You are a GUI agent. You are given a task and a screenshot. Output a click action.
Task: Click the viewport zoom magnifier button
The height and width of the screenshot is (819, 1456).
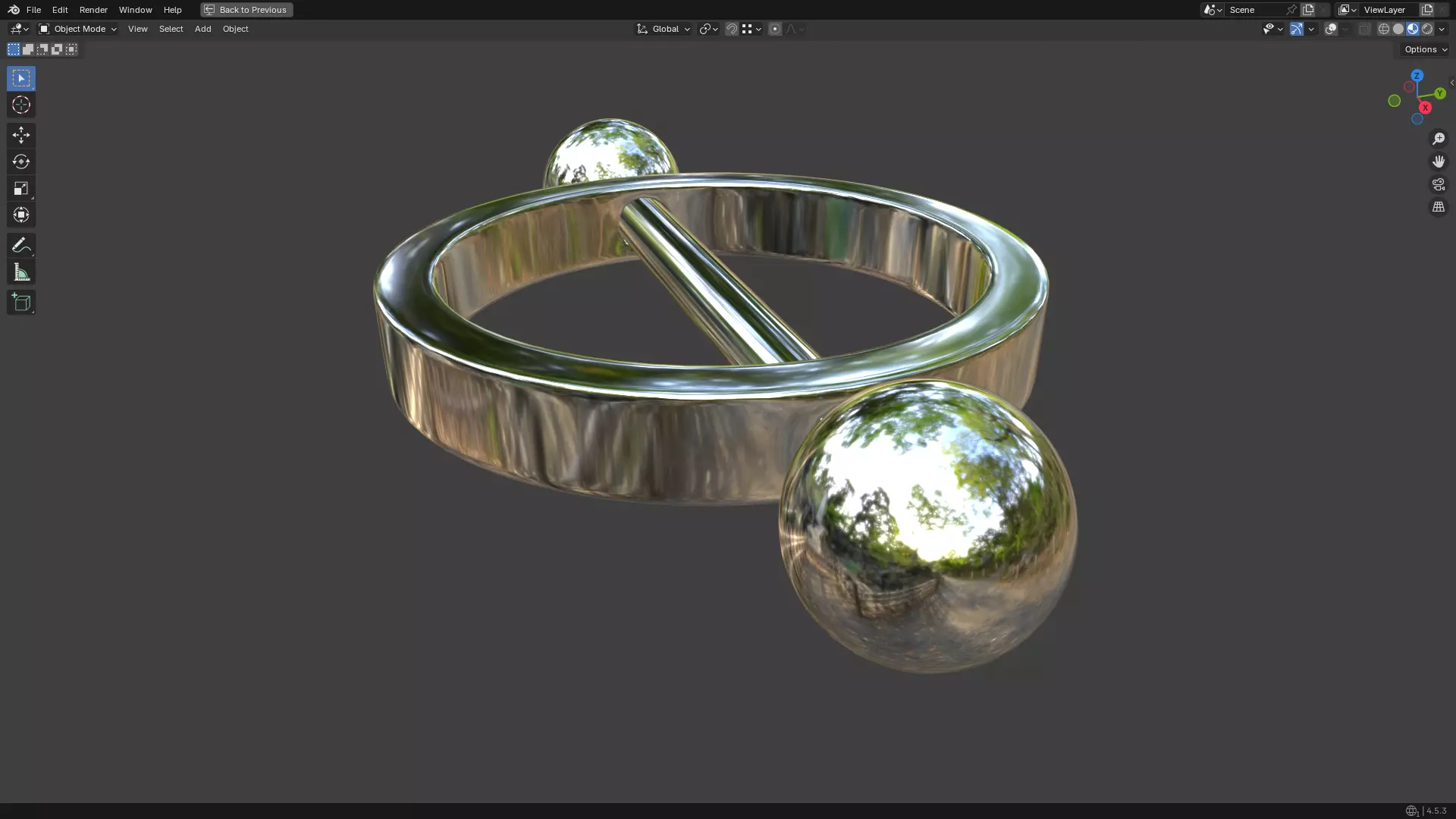point(1439,139)
